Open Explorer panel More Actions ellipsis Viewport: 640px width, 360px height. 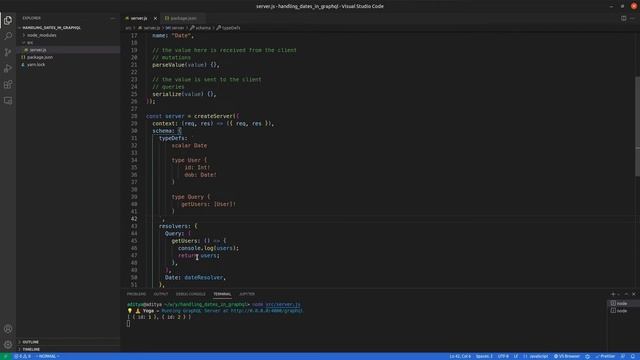coord(113,18)
